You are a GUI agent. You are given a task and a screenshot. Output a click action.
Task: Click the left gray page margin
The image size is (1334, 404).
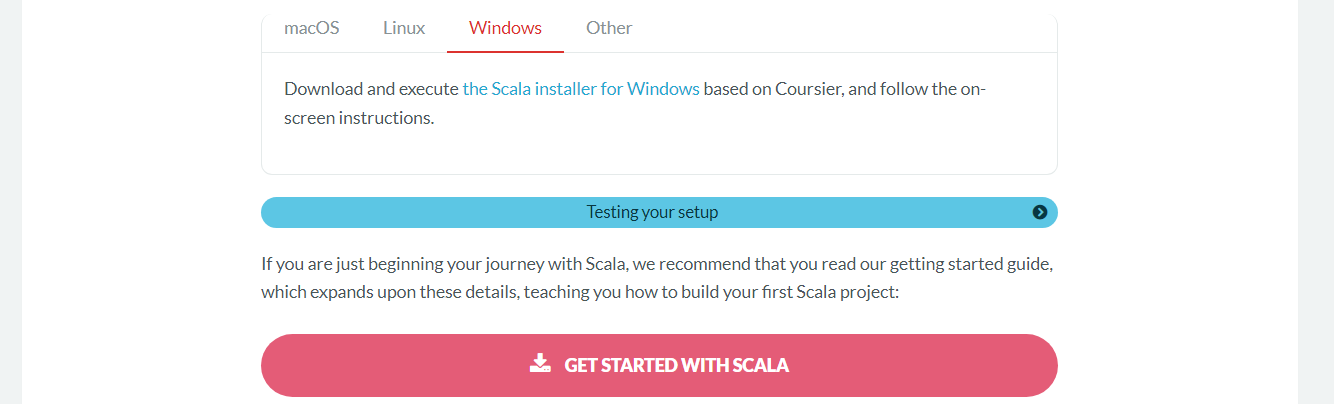(11, 202)
